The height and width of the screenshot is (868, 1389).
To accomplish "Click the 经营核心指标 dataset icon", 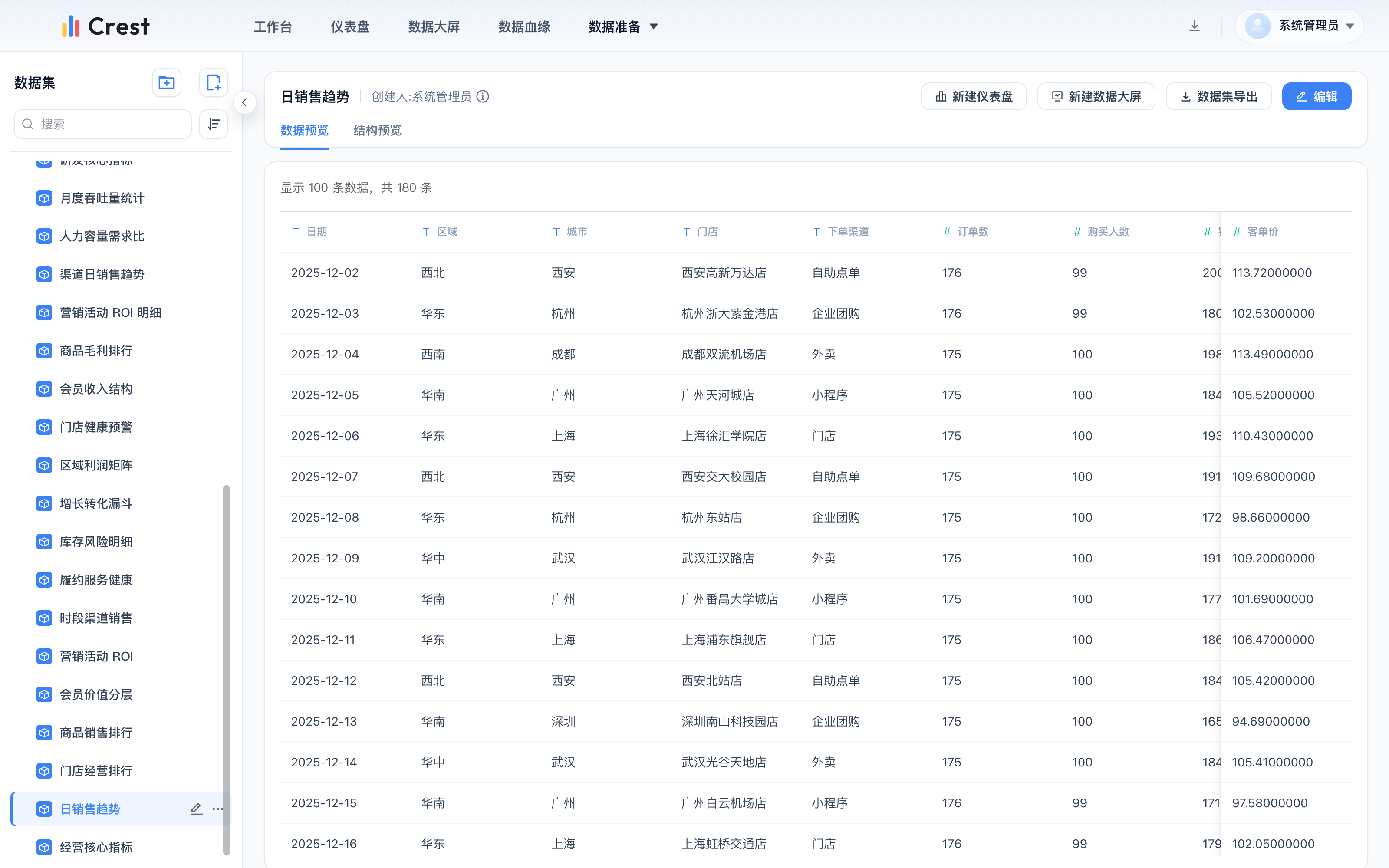I will [44, 847].
